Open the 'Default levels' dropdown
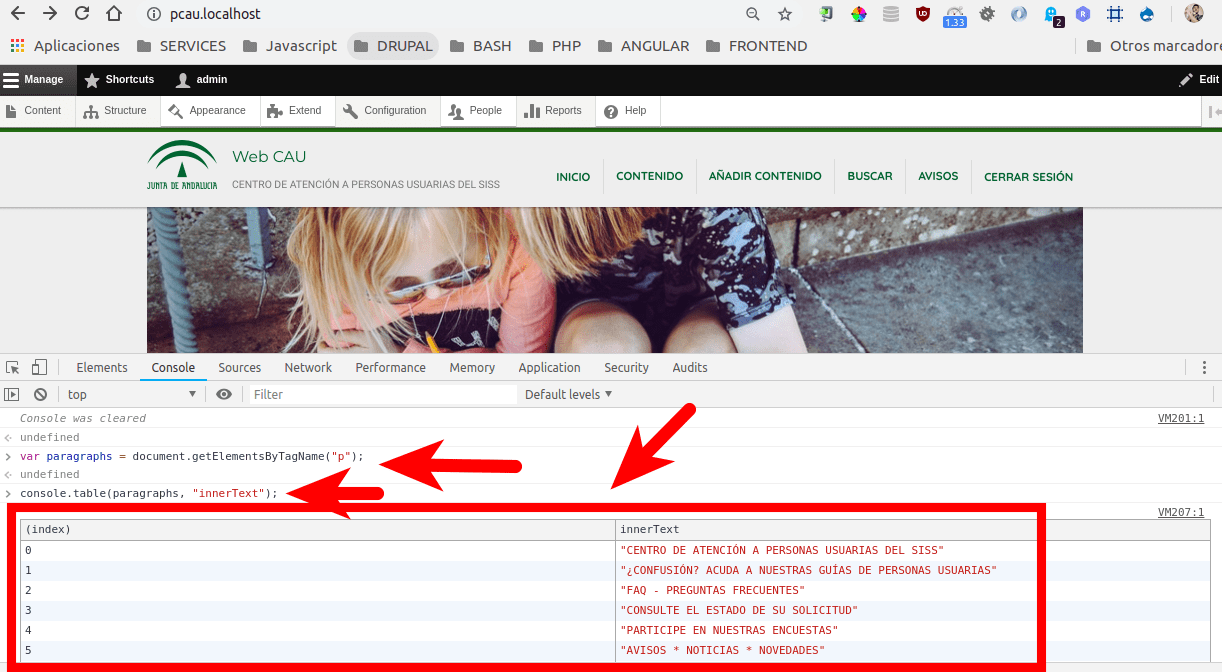 pos(567,394)
